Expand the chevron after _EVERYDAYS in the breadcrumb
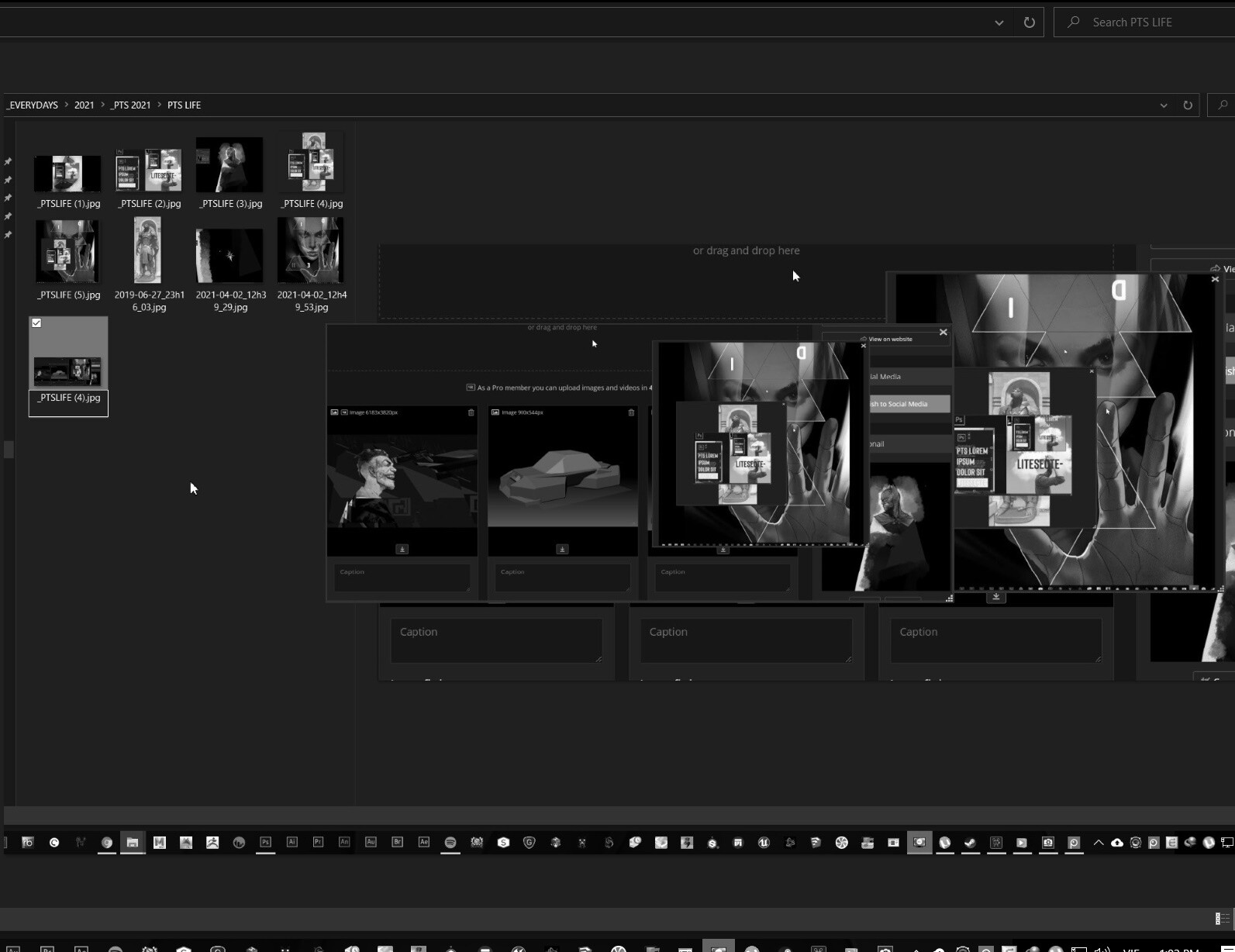This screenshot has width=1235, height=952. tap(66, 105)
